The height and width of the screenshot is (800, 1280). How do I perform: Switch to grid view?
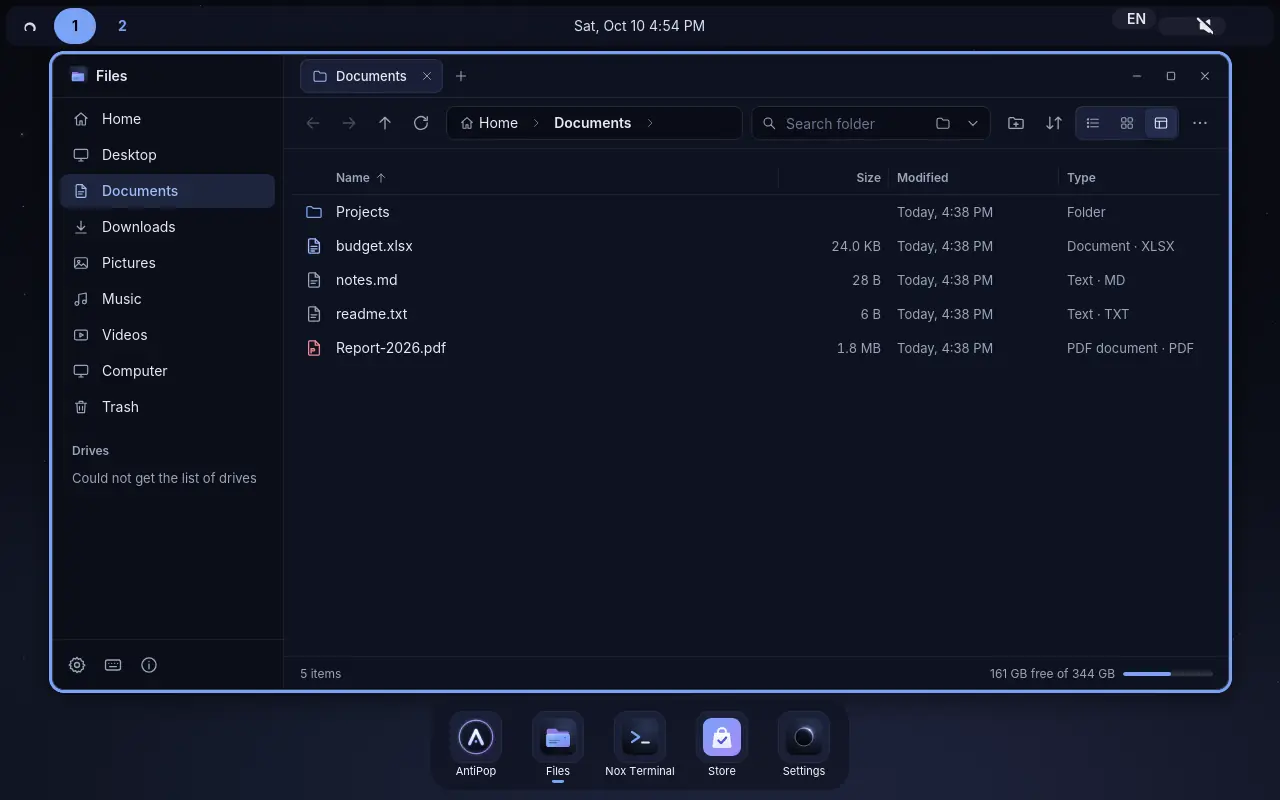click(x=1127, y=123)
